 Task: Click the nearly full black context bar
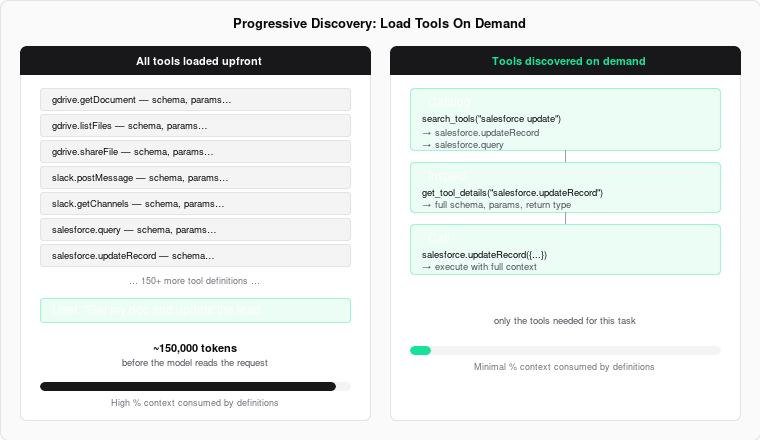[x=188, y=386]
